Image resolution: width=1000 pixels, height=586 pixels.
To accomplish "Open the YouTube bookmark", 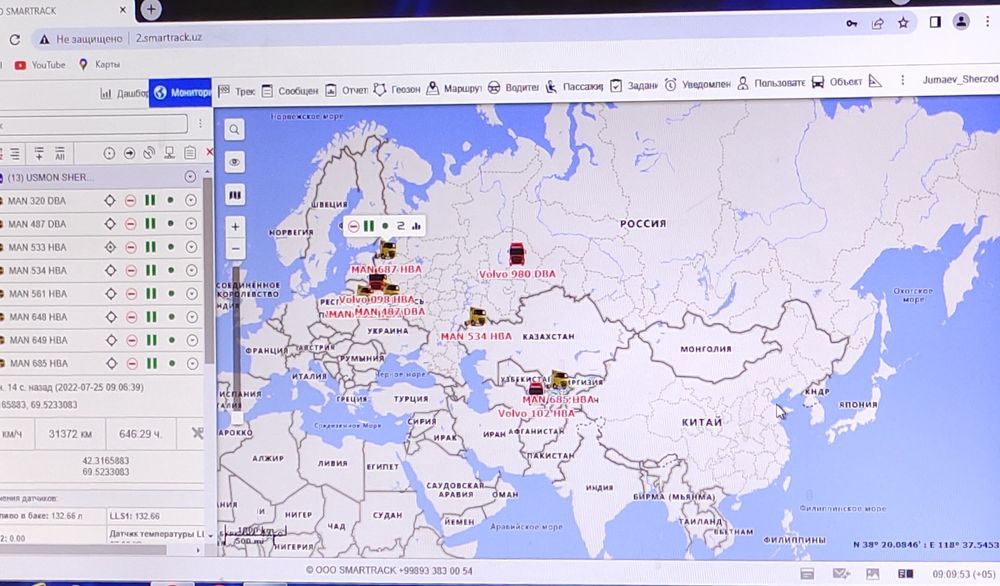I will (40, 65).
